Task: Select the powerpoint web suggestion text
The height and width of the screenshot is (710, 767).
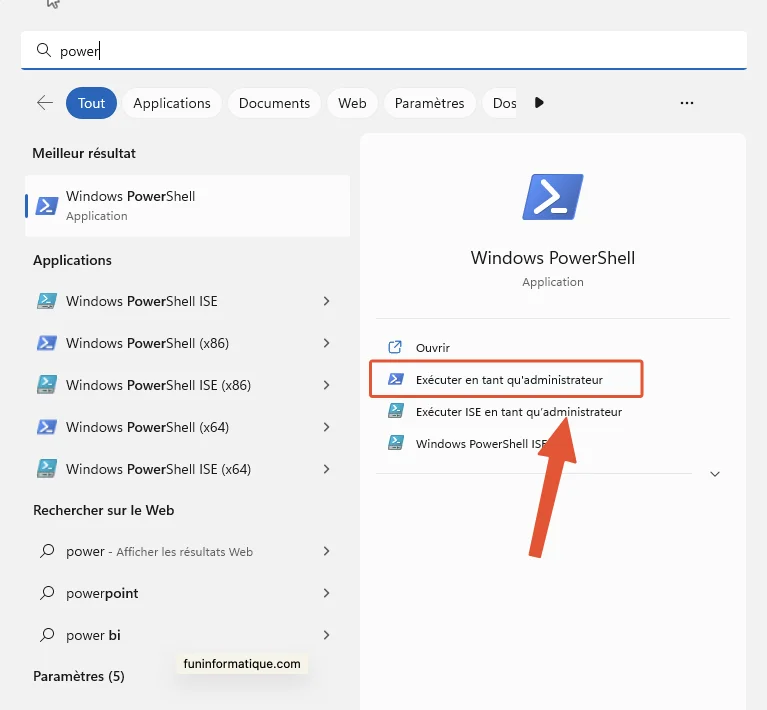Action: [102, 593]
